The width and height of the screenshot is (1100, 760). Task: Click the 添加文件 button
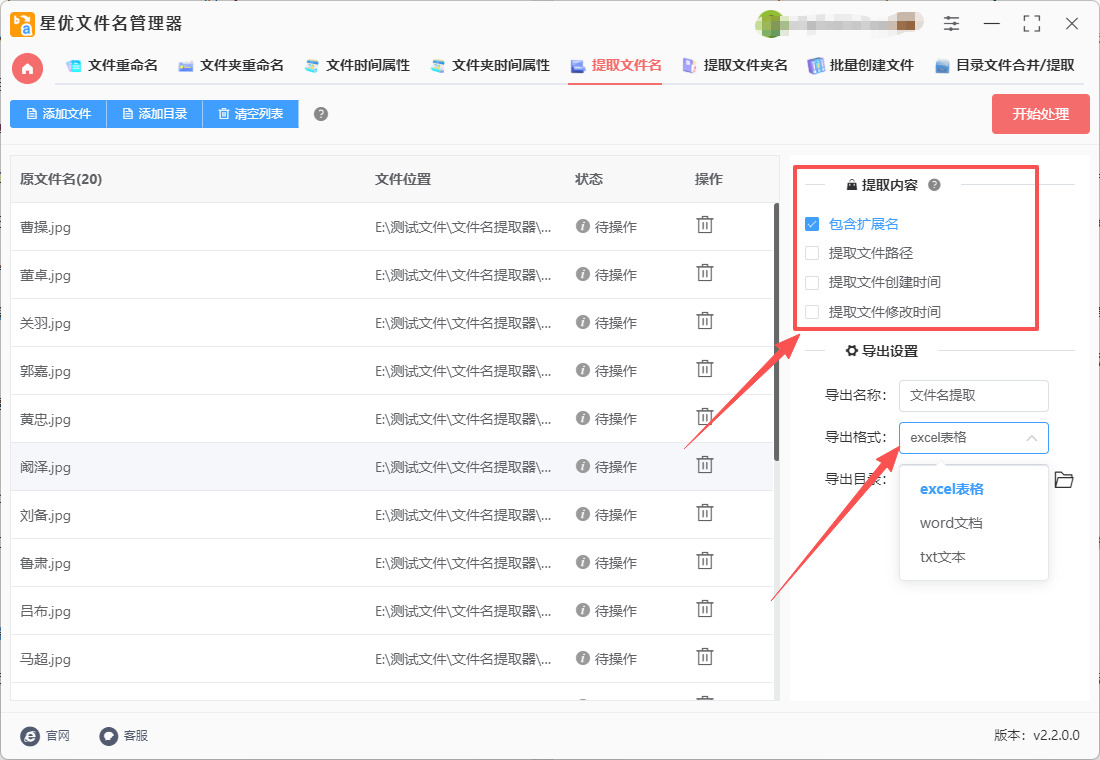(58, 114)
